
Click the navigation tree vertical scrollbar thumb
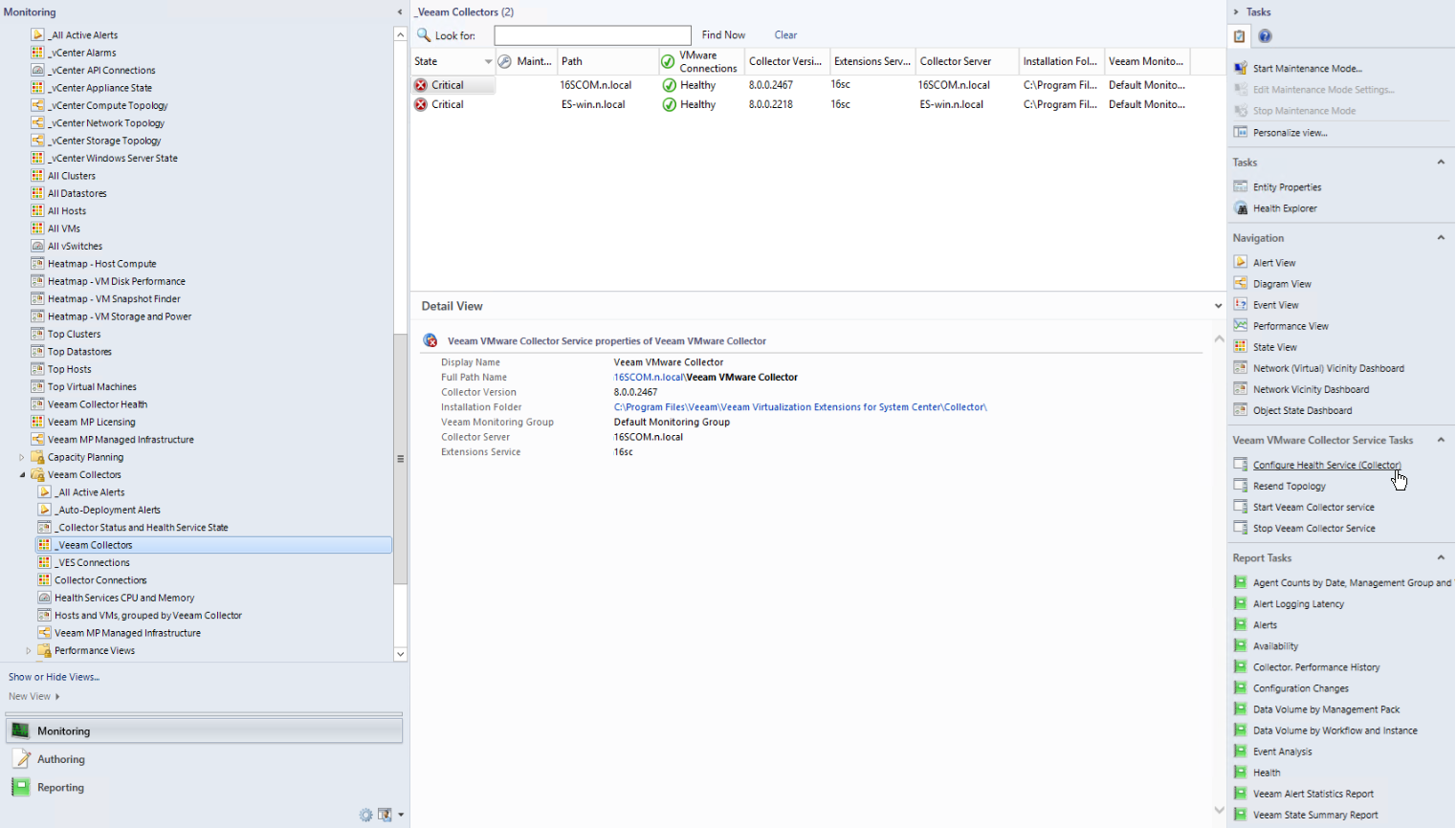point(401,459)
